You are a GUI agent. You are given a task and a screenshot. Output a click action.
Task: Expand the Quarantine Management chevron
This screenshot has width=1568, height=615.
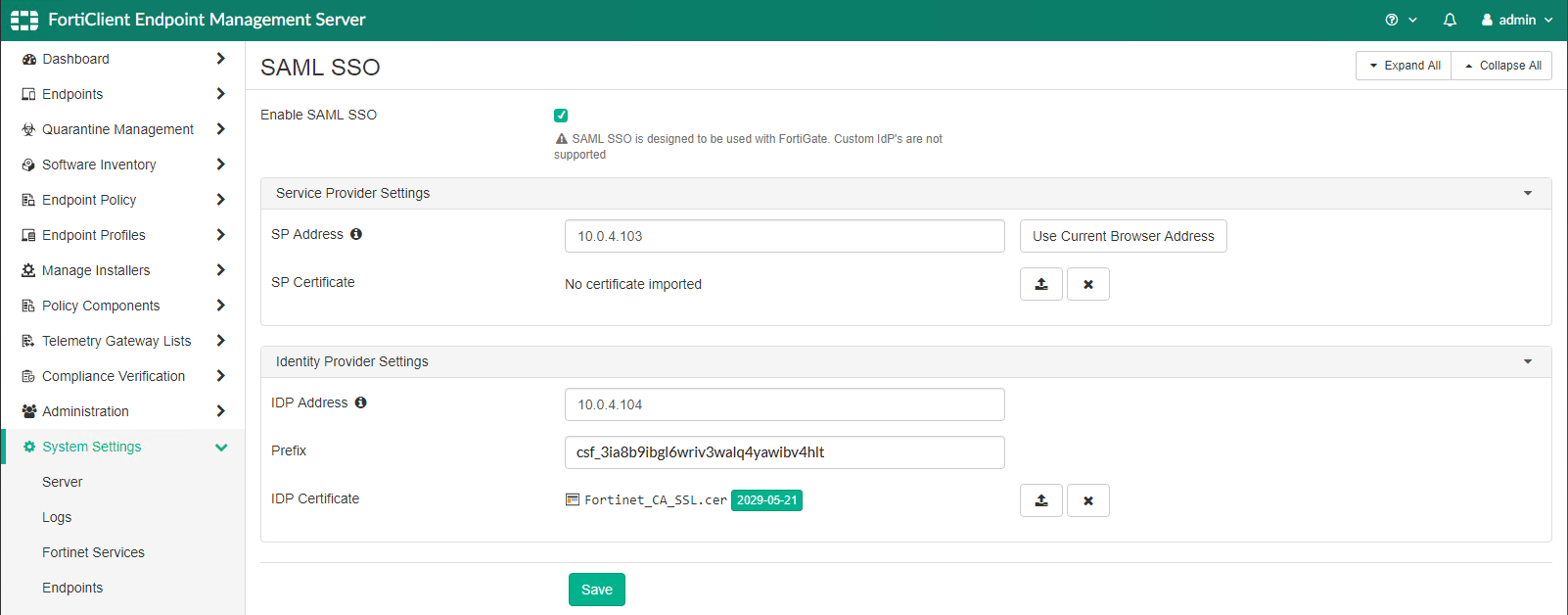(x=220, y=129)
